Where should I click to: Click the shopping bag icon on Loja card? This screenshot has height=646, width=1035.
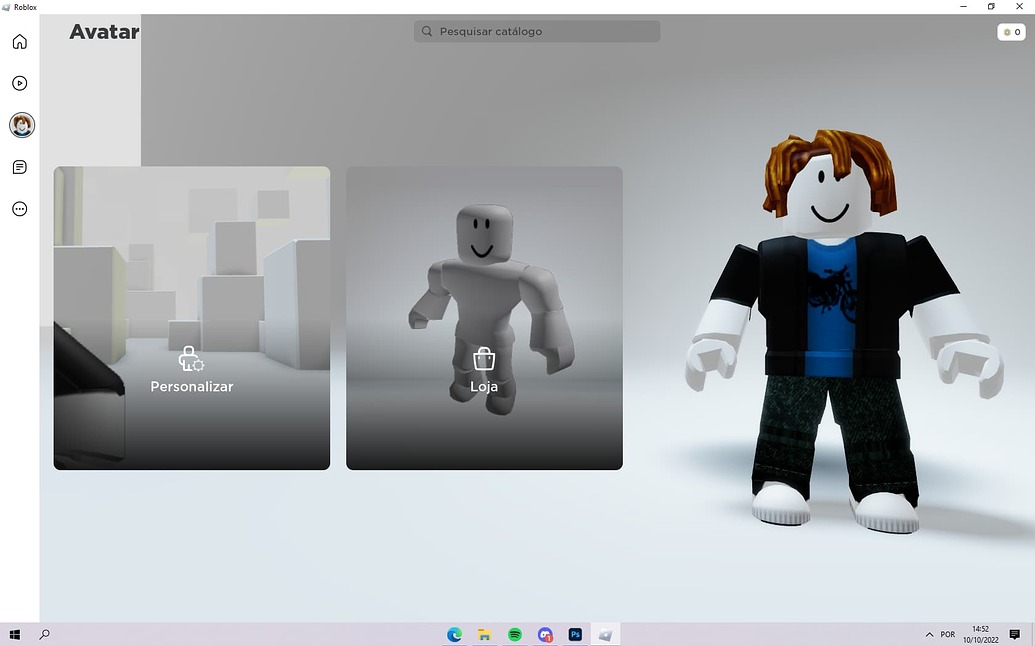click(483, 358)
